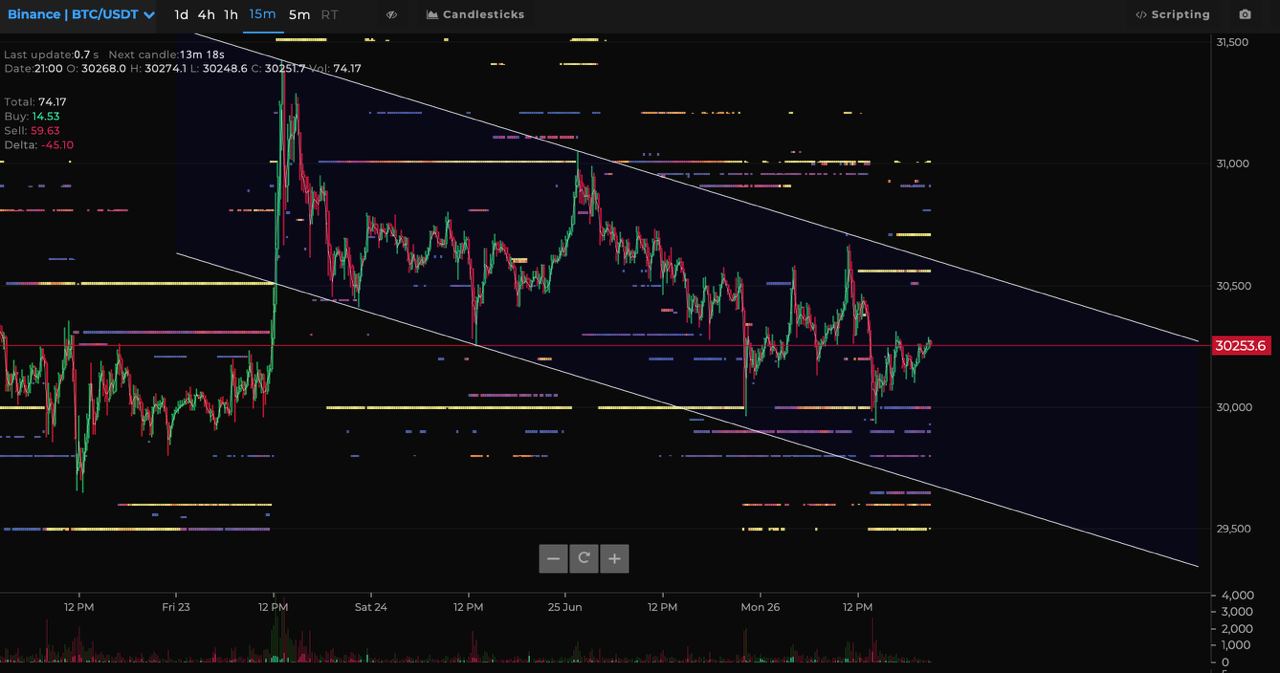Click the red 30253.6 current price label
1280x673 pixels.
point(1240,346)
